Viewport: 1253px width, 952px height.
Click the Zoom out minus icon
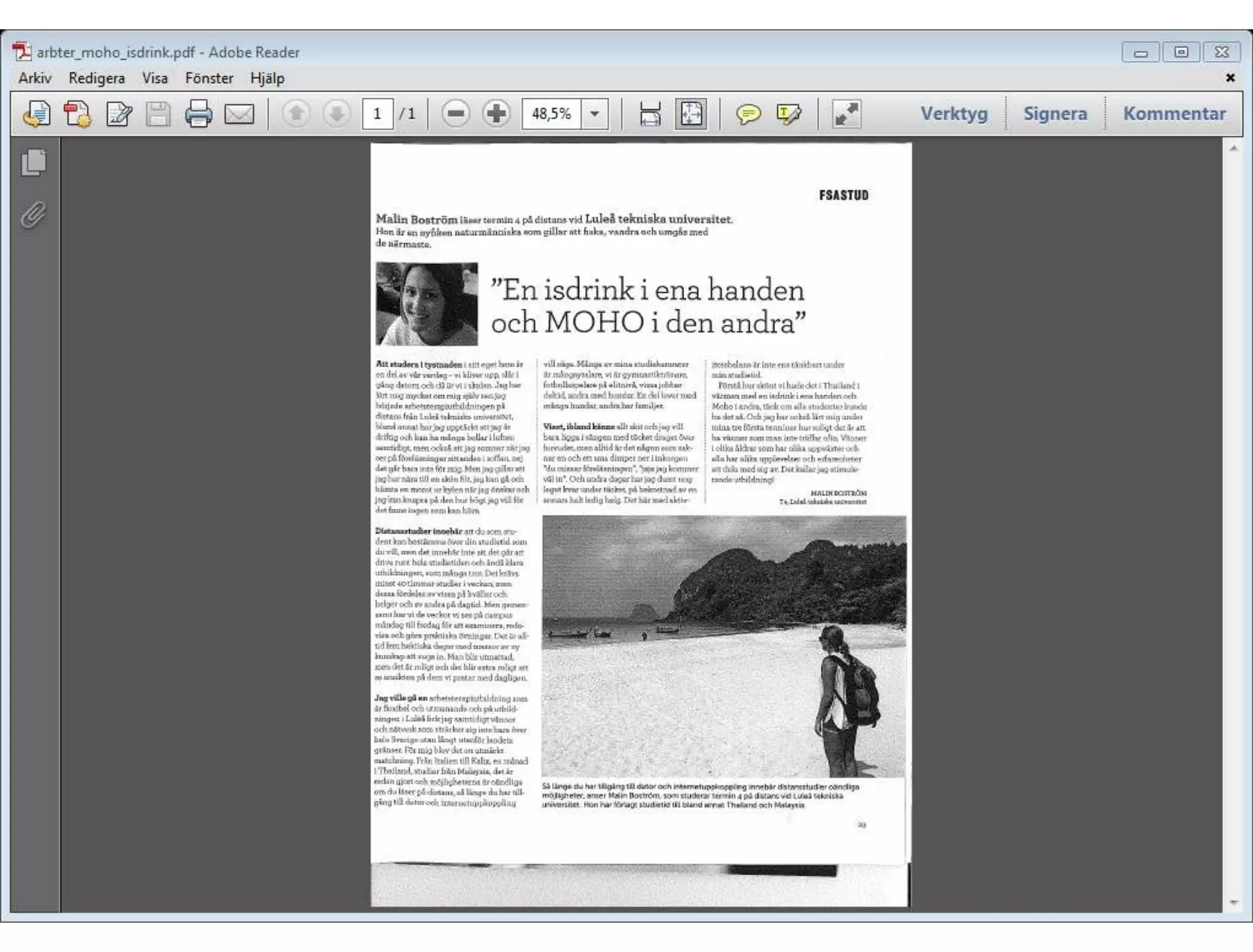[x=456, y=114]
